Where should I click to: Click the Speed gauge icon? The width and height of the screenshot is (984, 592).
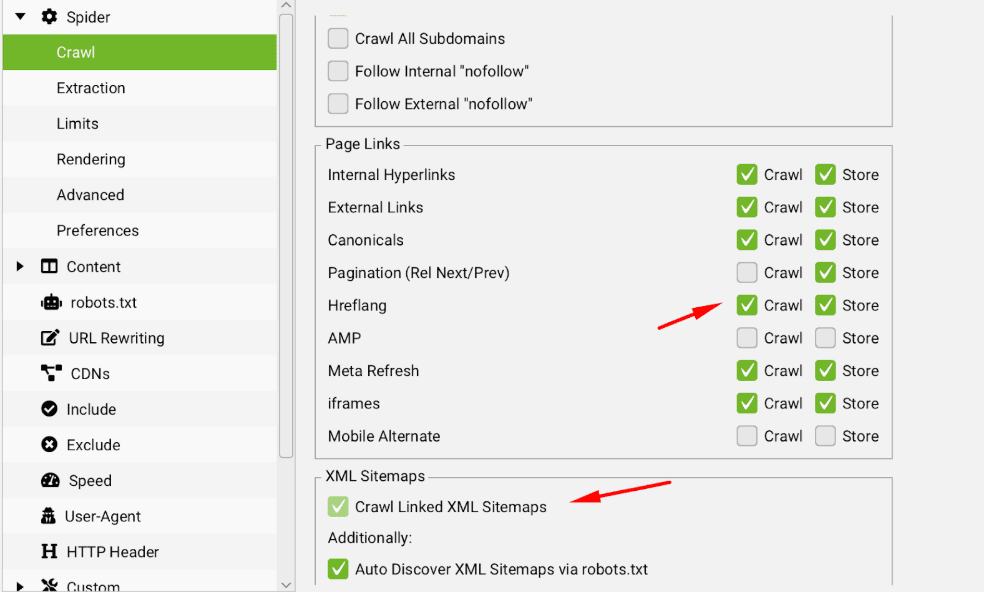click(x=50, y=480)
